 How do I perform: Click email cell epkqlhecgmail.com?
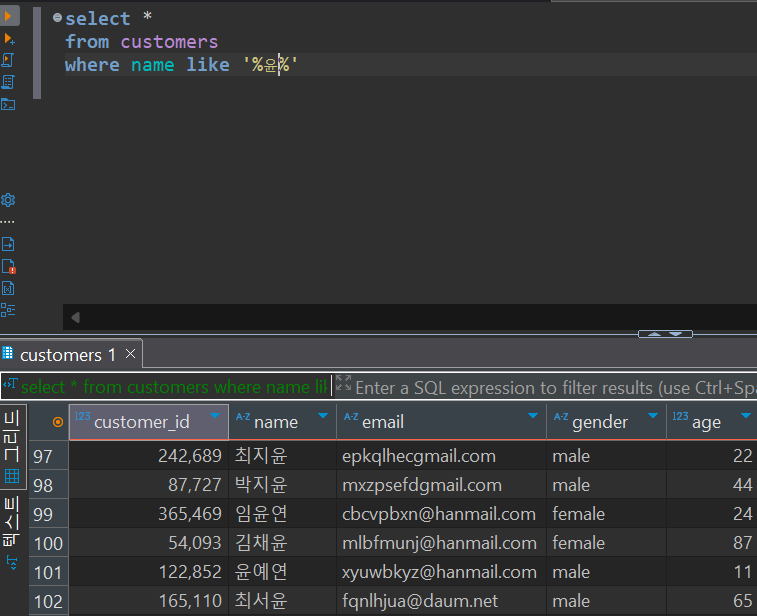click(x=441, y=456)
